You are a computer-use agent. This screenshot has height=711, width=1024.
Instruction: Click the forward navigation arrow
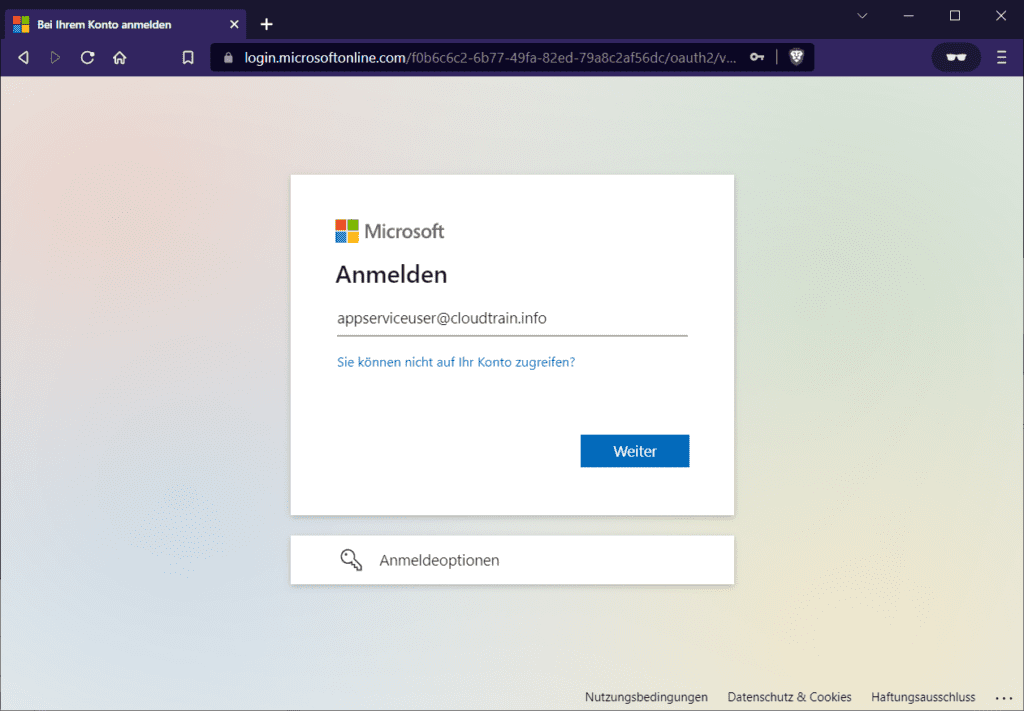[56, 57]
